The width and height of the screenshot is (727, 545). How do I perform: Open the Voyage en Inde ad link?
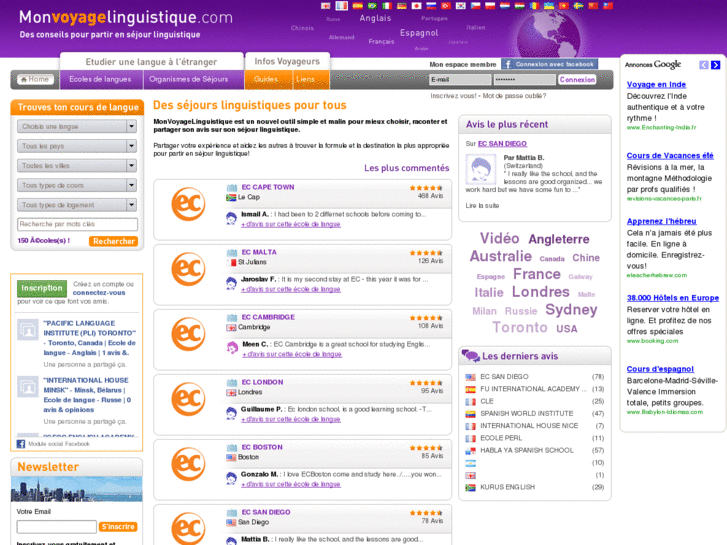coord(656,84)
